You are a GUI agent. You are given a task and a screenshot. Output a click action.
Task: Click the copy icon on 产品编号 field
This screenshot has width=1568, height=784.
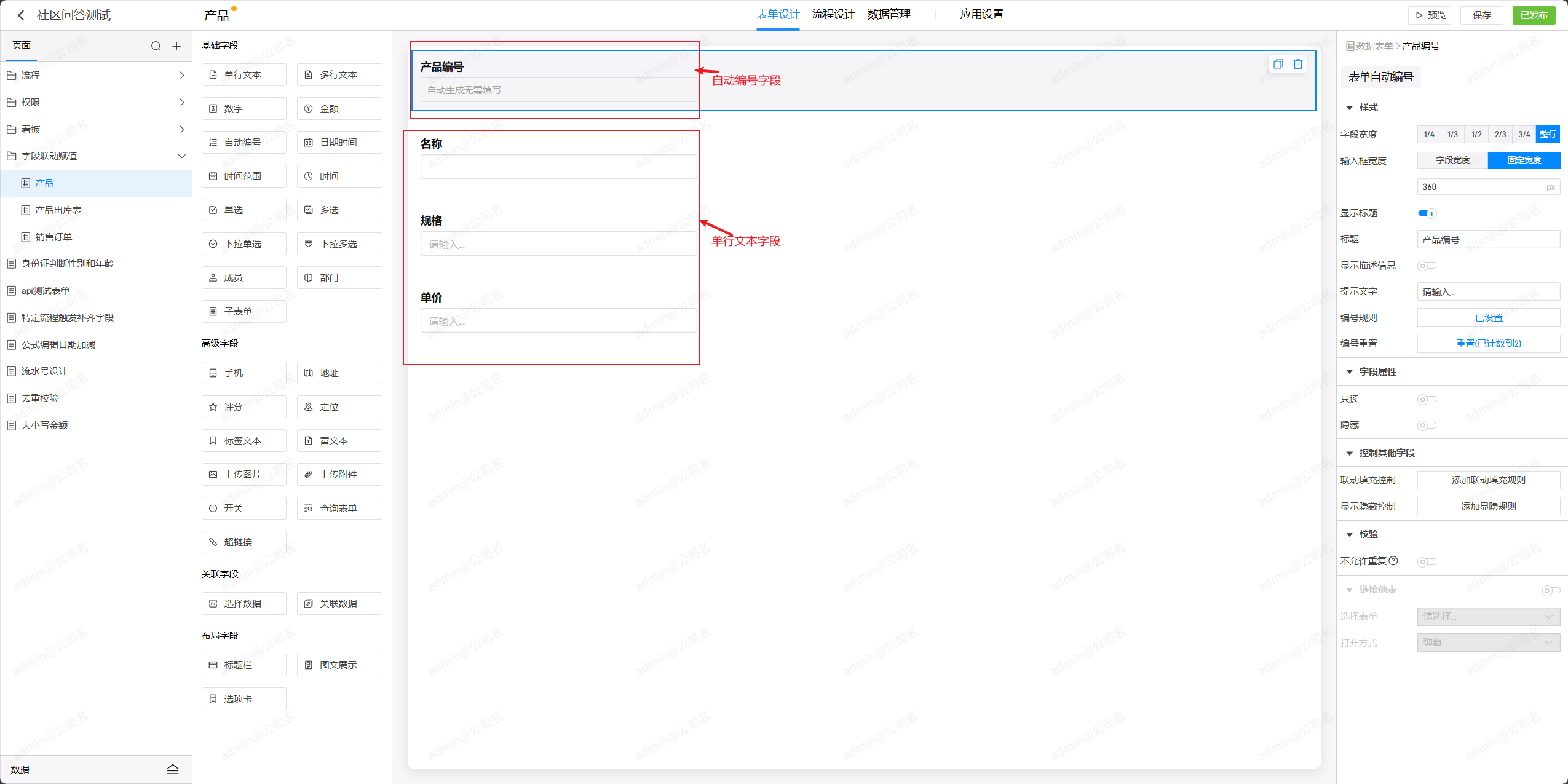(1278, 64)
